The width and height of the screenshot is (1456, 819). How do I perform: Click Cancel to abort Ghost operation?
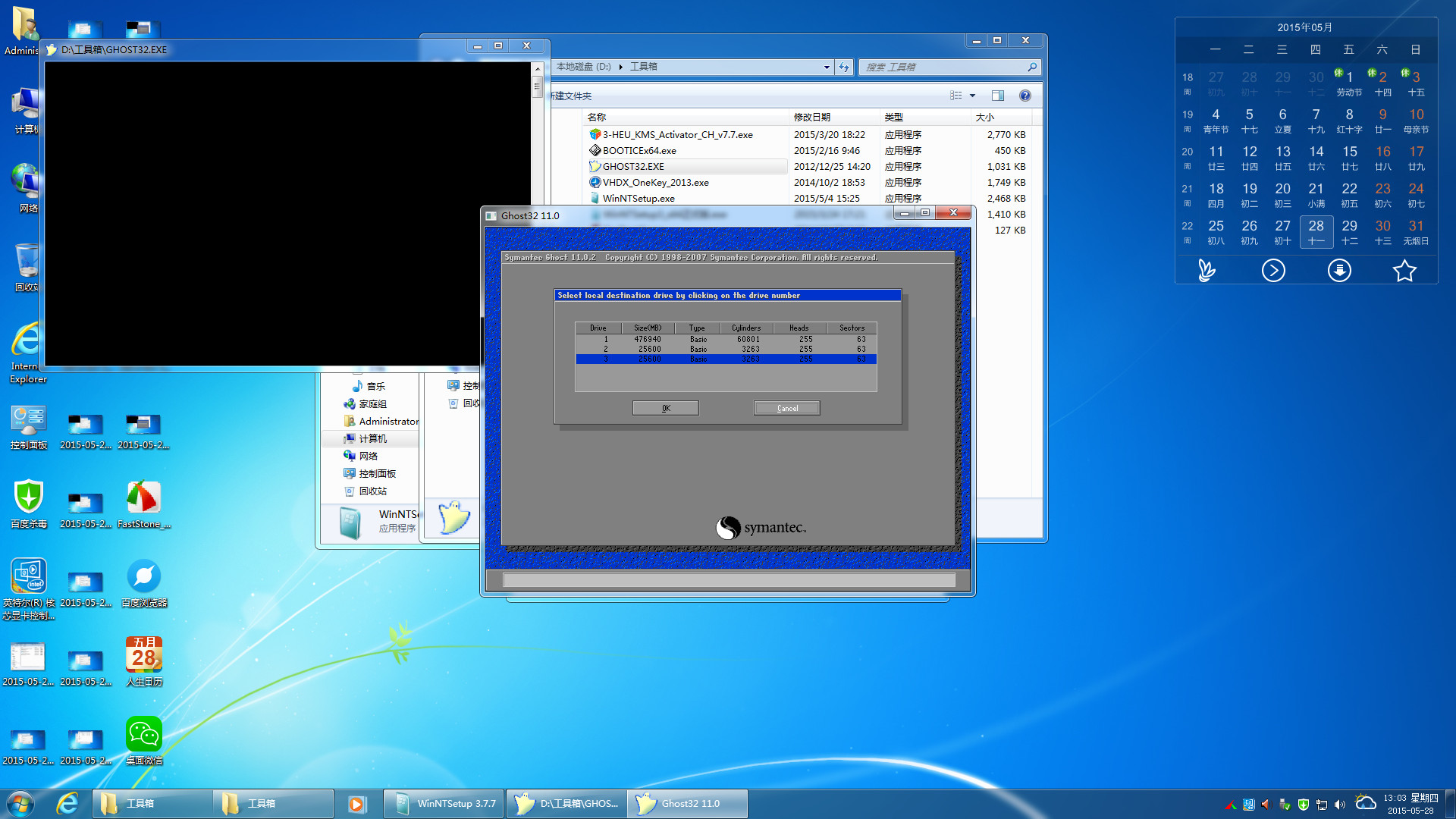788,408
